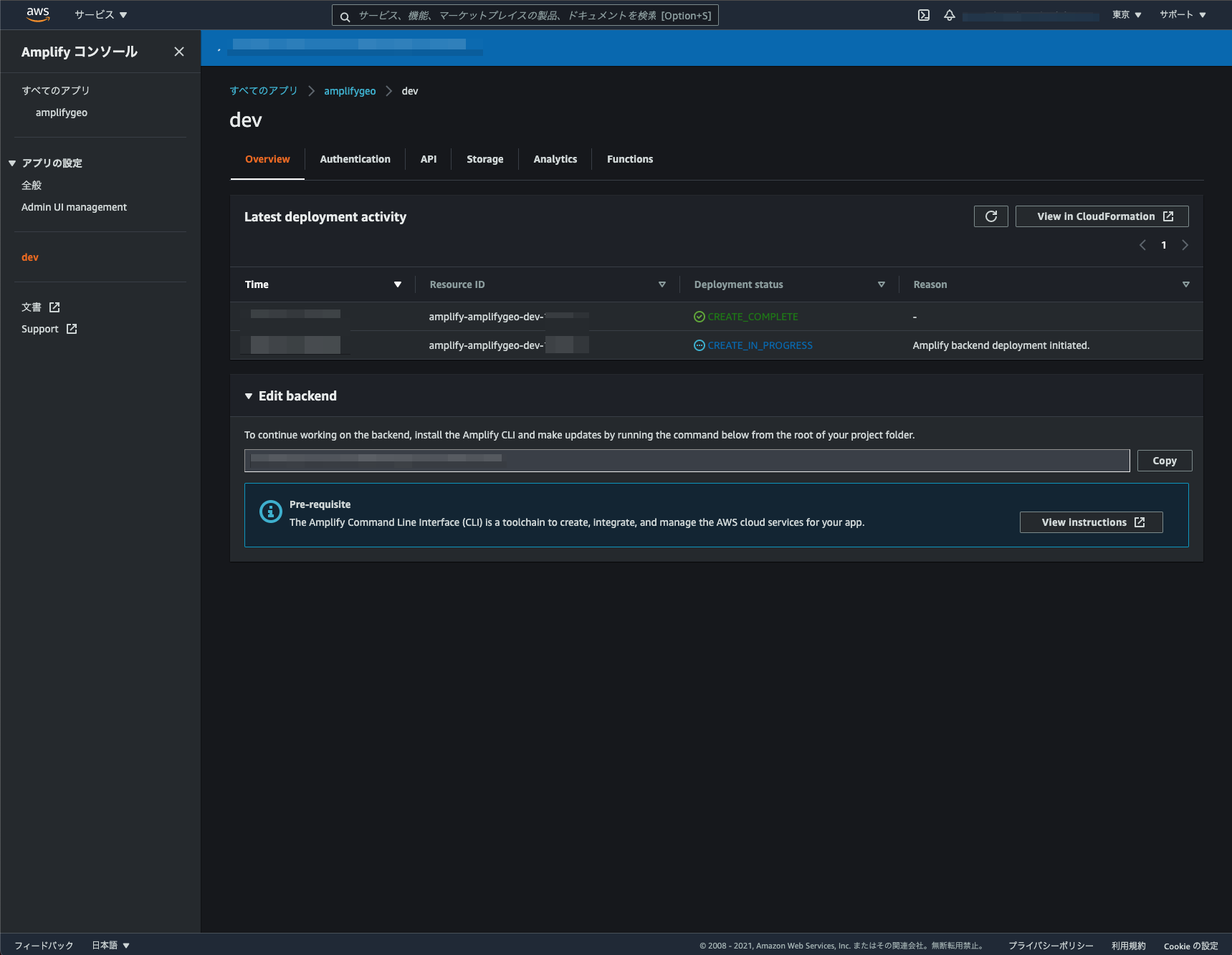Screen dimensions: 1232x955
Task: Copy the Amplify CLI command
Action: [1165, 461]
